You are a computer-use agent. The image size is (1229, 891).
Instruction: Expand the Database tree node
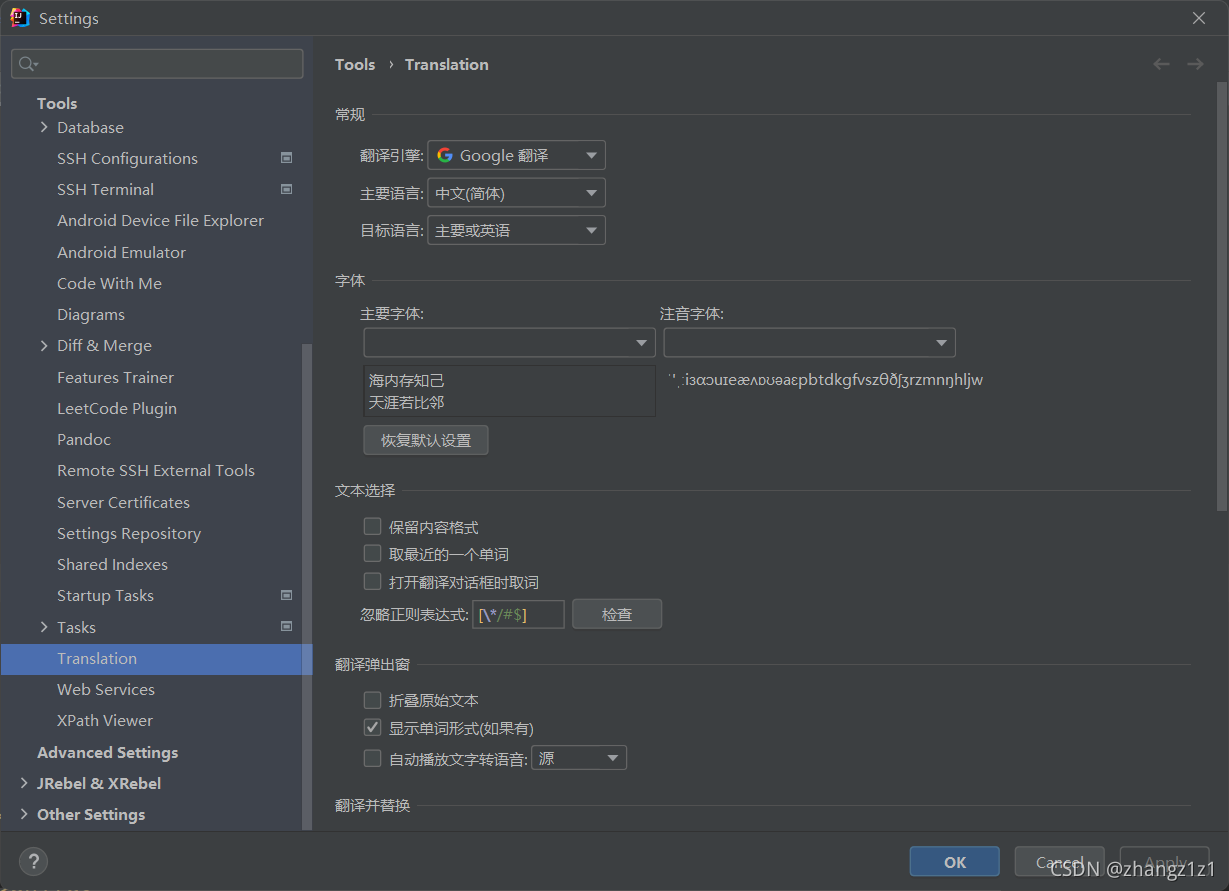coord(44,127)
